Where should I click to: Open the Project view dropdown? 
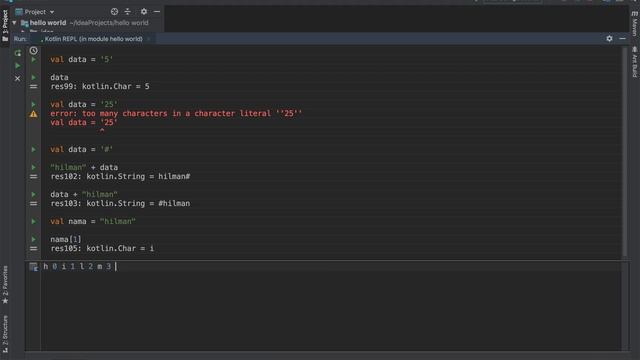coord(35,12)
